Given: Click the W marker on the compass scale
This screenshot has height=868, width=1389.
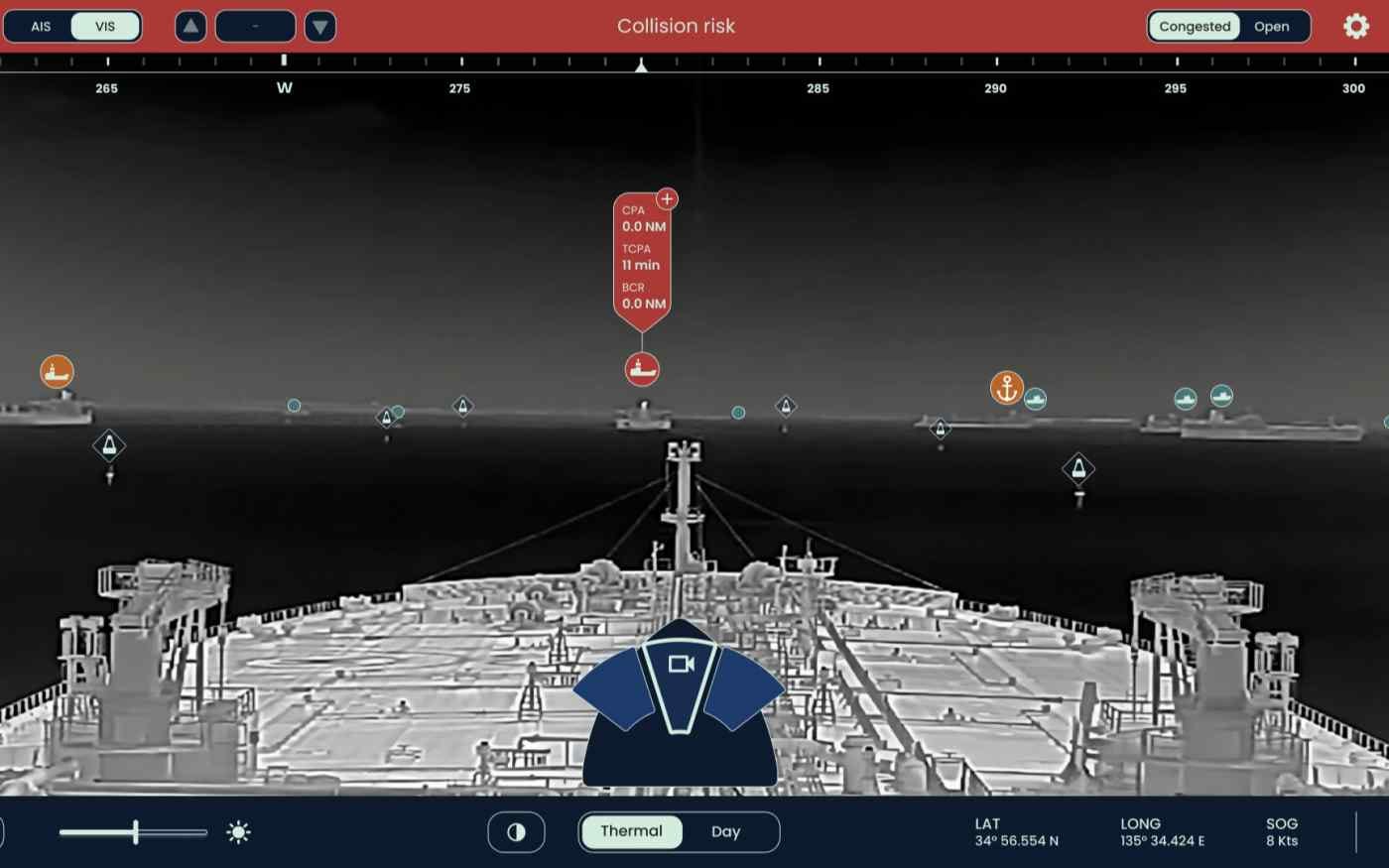Looking at the screenshot, I should 285,87.
